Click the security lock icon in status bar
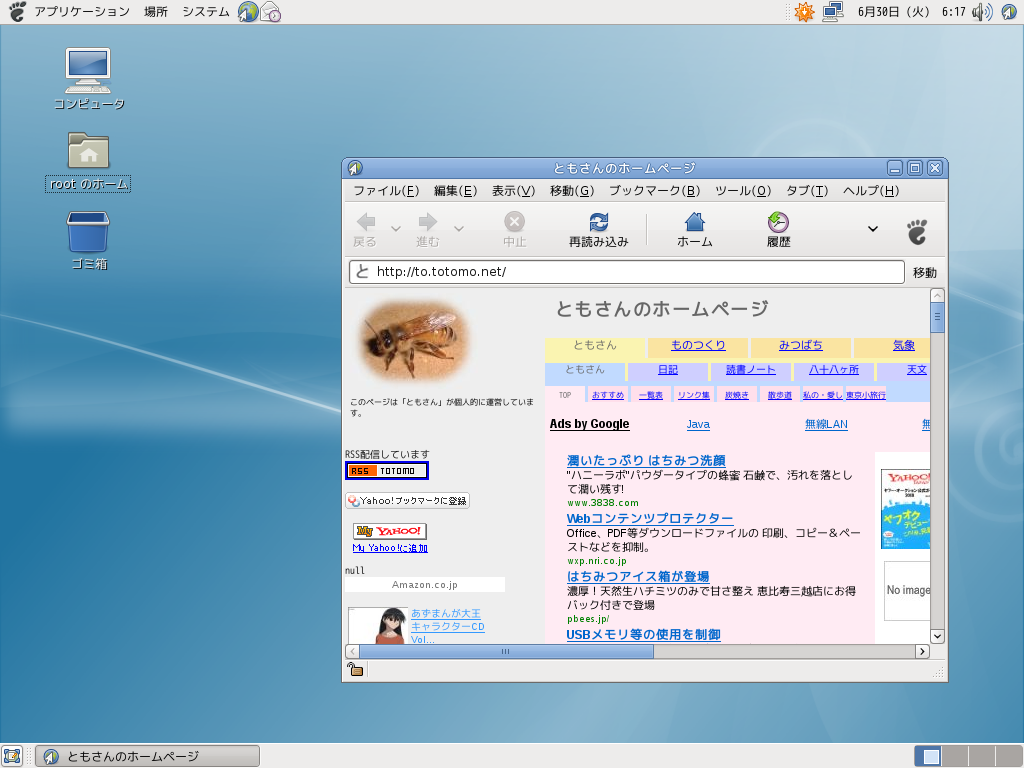Screen dimensions: 1024x768 pyautogui.click(x=355, y=669)
